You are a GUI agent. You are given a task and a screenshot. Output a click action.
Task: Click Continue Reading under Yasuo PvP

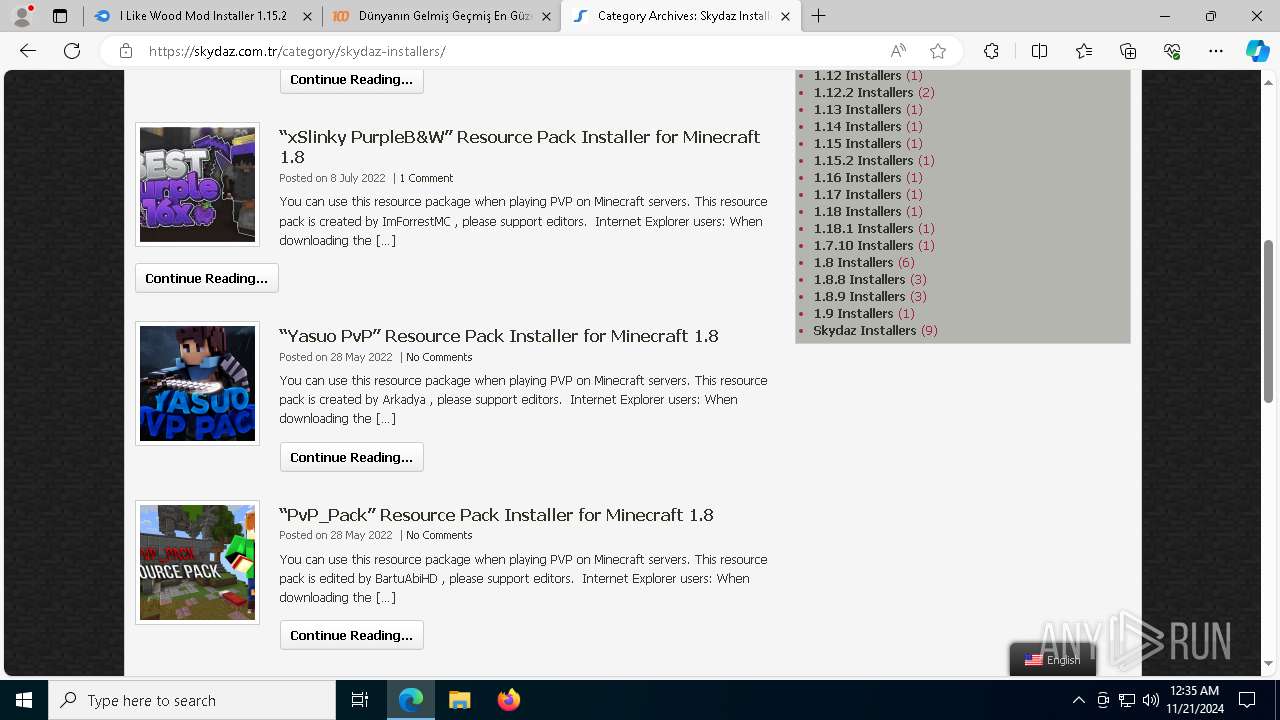pos(352,457)
